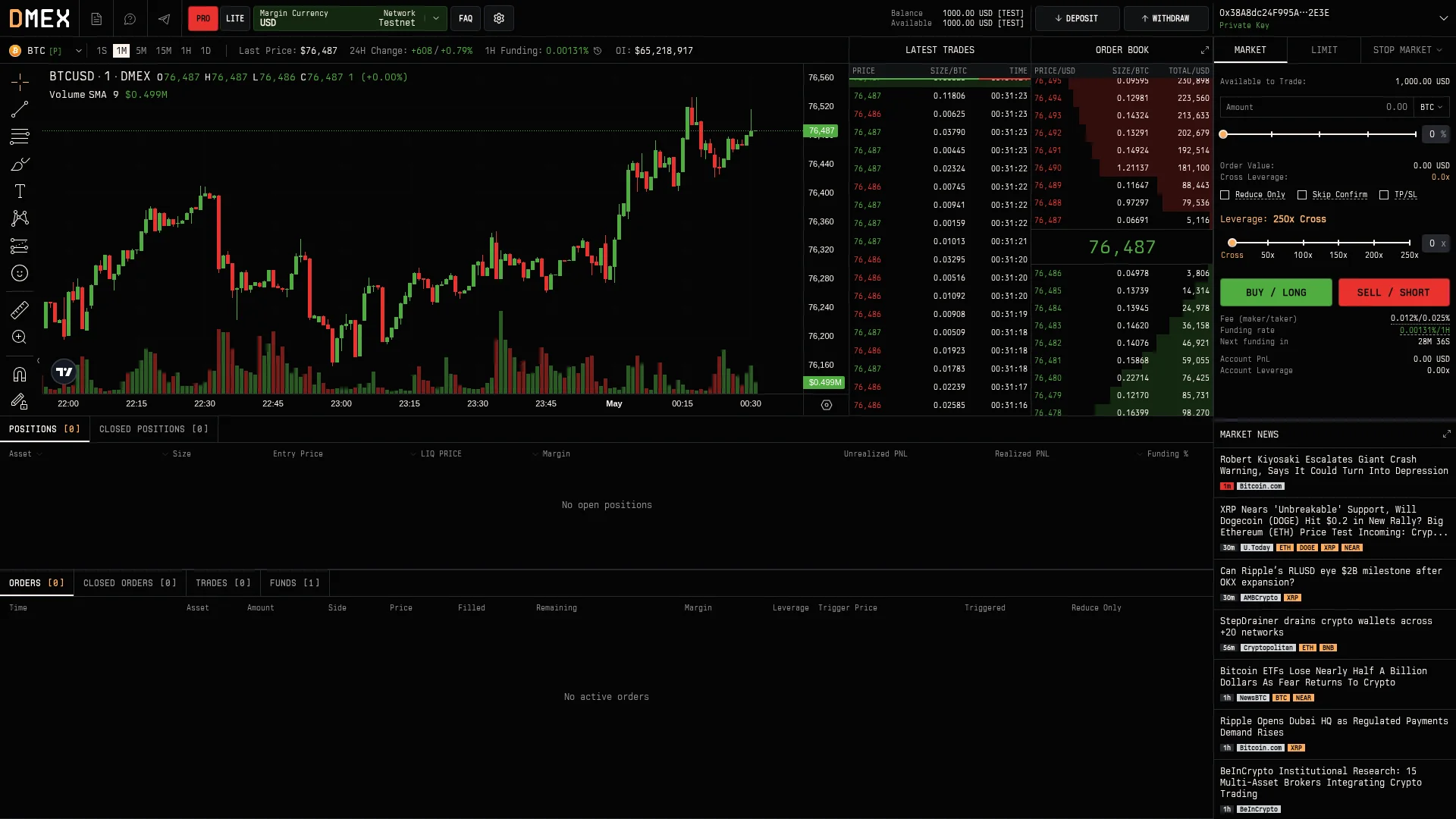Switch to the MARKET order tab
The width and height of the screenshot is (1456, 819).
pos(1250,50)
